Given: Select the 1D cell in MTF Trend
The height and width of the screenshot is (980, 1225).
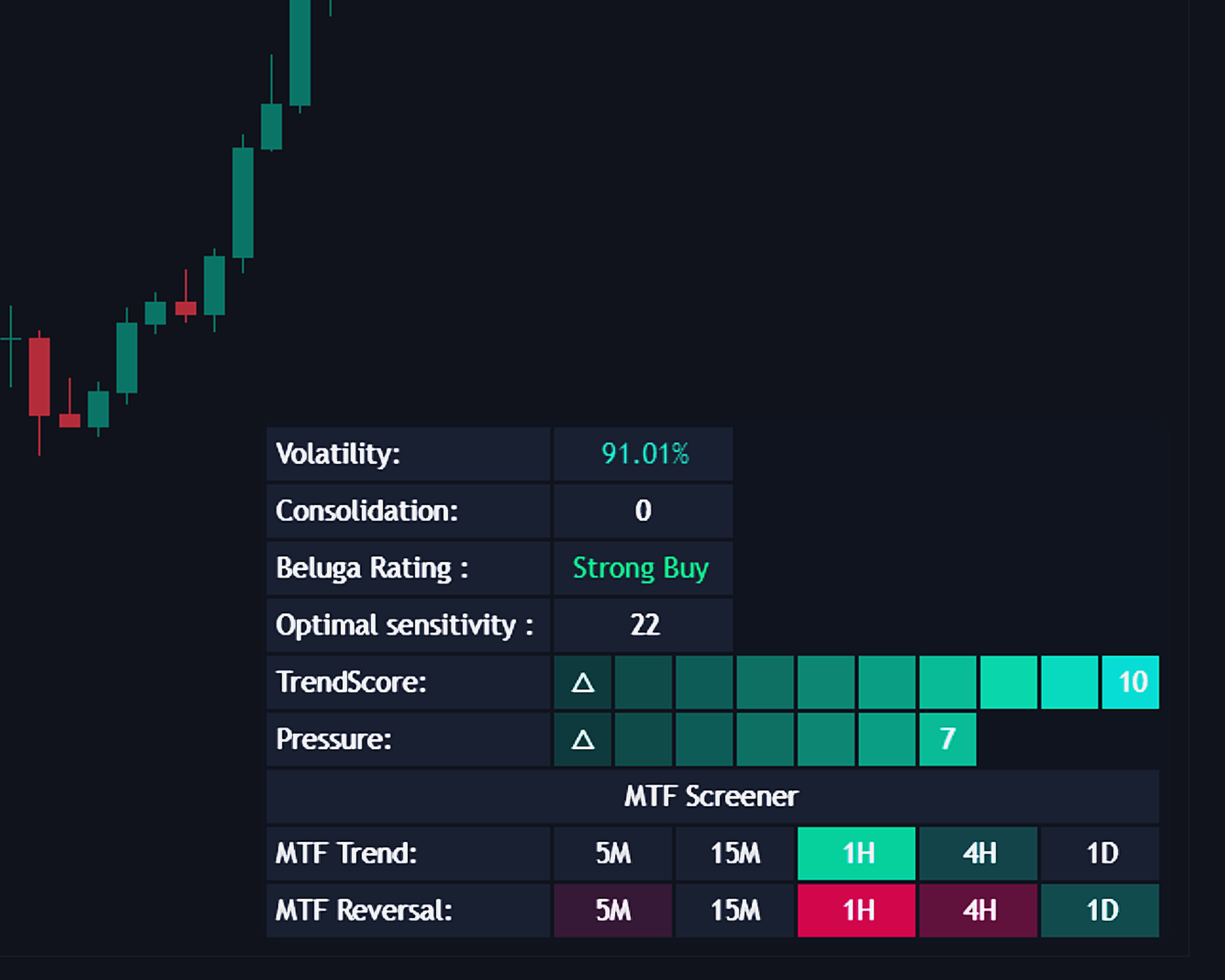Looking at the screenshot, I should pyautogui.click(x=1100, y=853).
